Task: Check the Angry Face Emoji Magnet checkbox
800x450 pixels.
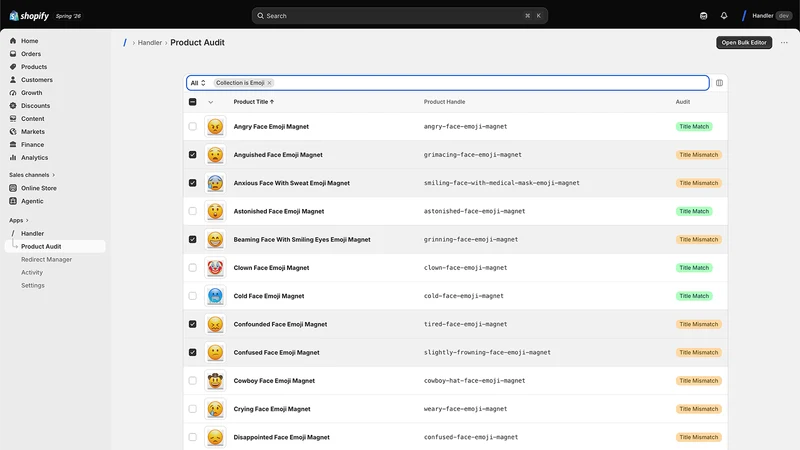Action: coord(192,126)
